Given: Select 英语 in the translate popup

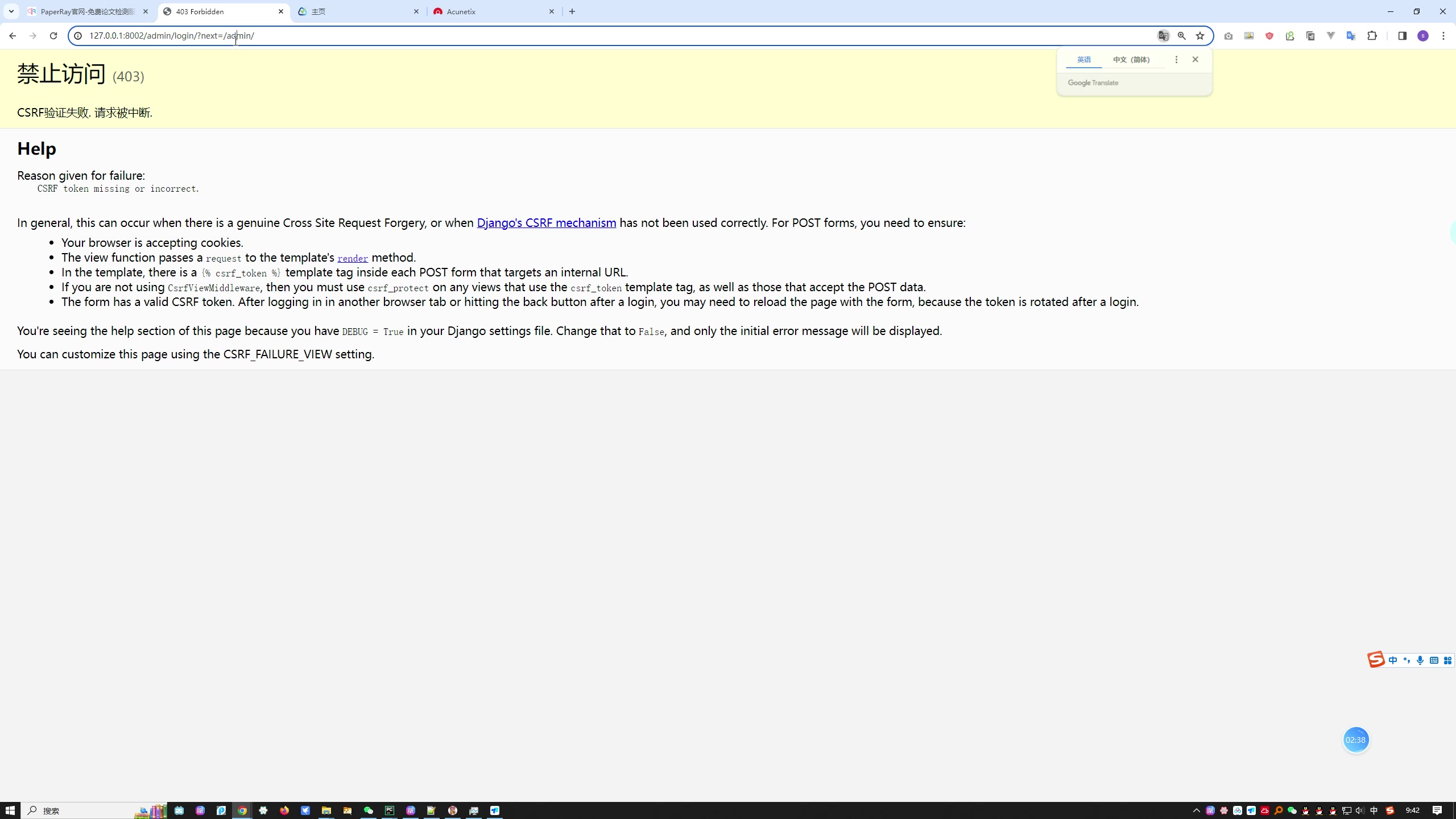Looking at the screenshot, I should point(1084,60).
